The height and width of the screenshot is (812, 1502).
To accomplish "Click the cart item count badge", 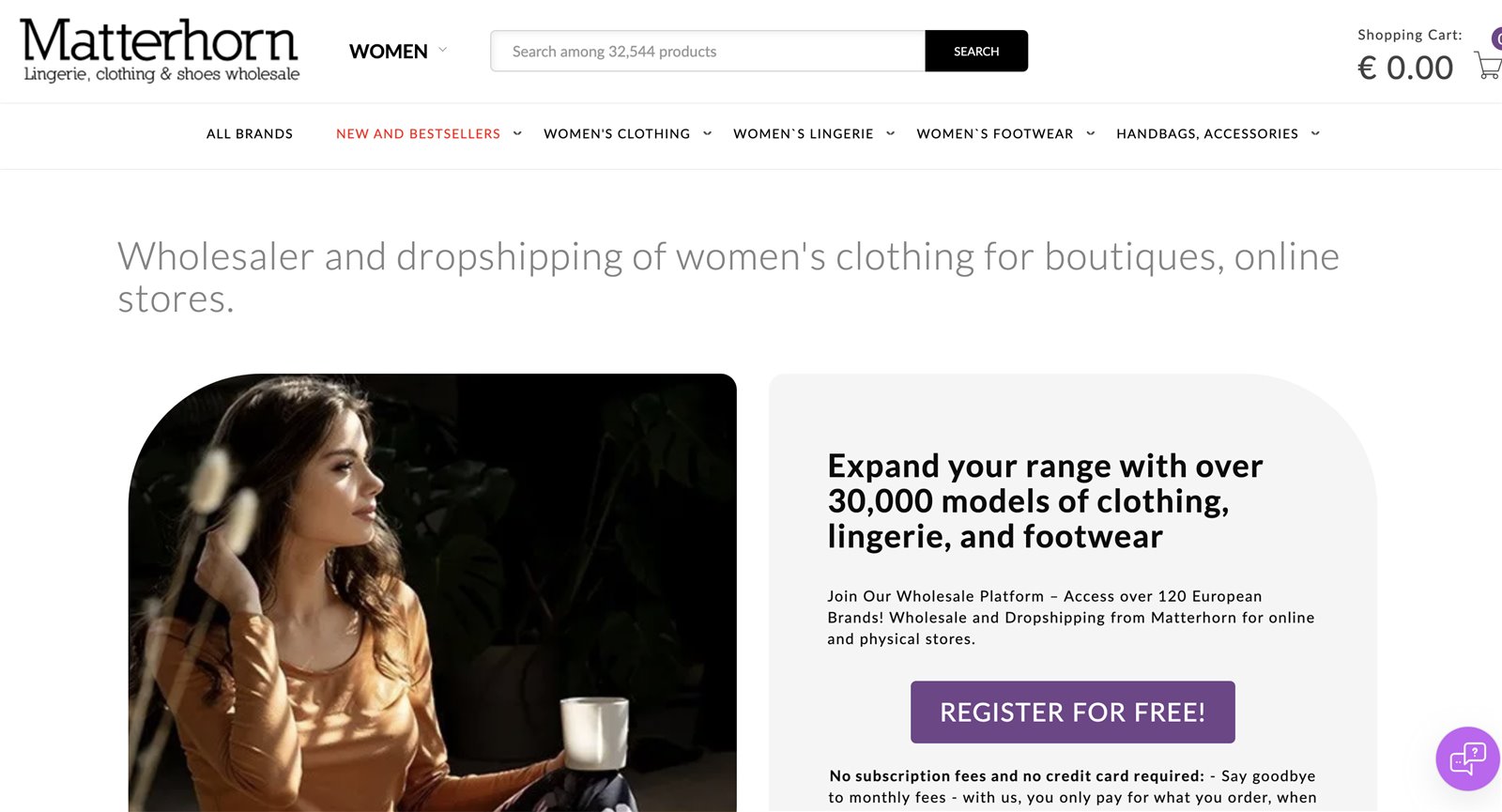I will point(1496,38).
